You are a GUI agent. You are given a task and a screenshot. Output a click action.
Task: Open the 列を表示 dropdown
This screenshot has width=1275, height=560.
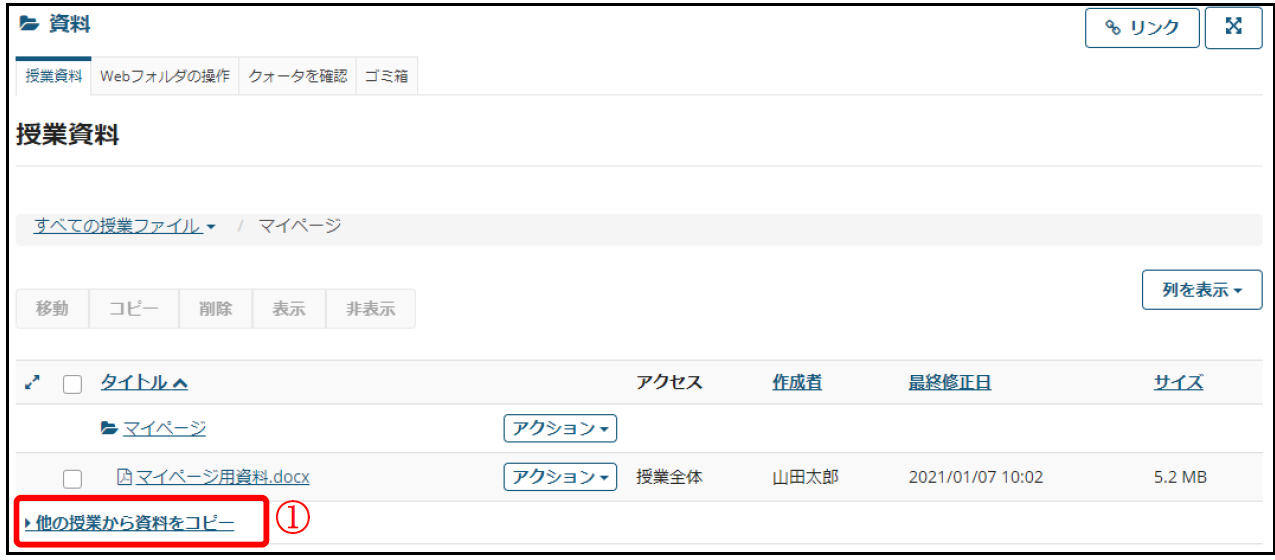coord(1202,290)
